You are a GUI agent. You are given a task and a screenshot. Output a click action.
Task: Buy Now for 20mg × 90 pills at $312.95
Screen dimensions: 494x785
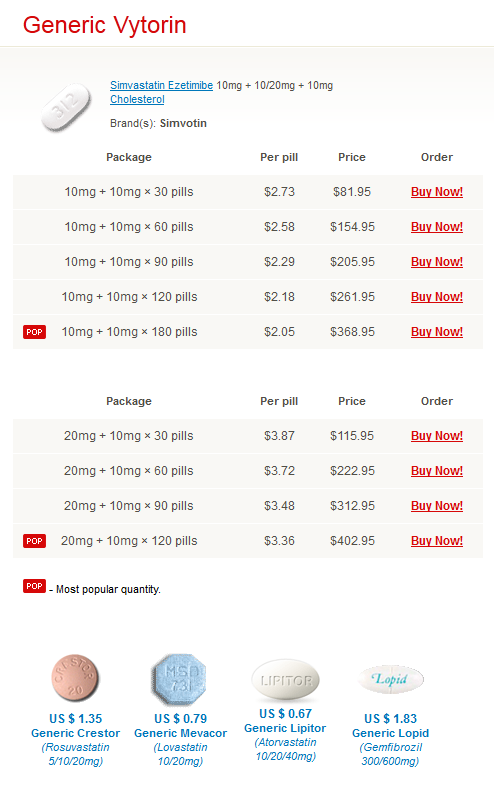pyautogui.click(x=436, y=506)
